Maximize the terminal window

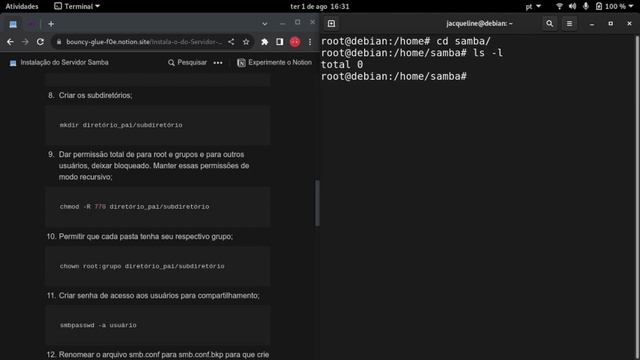tap(611, 24)
